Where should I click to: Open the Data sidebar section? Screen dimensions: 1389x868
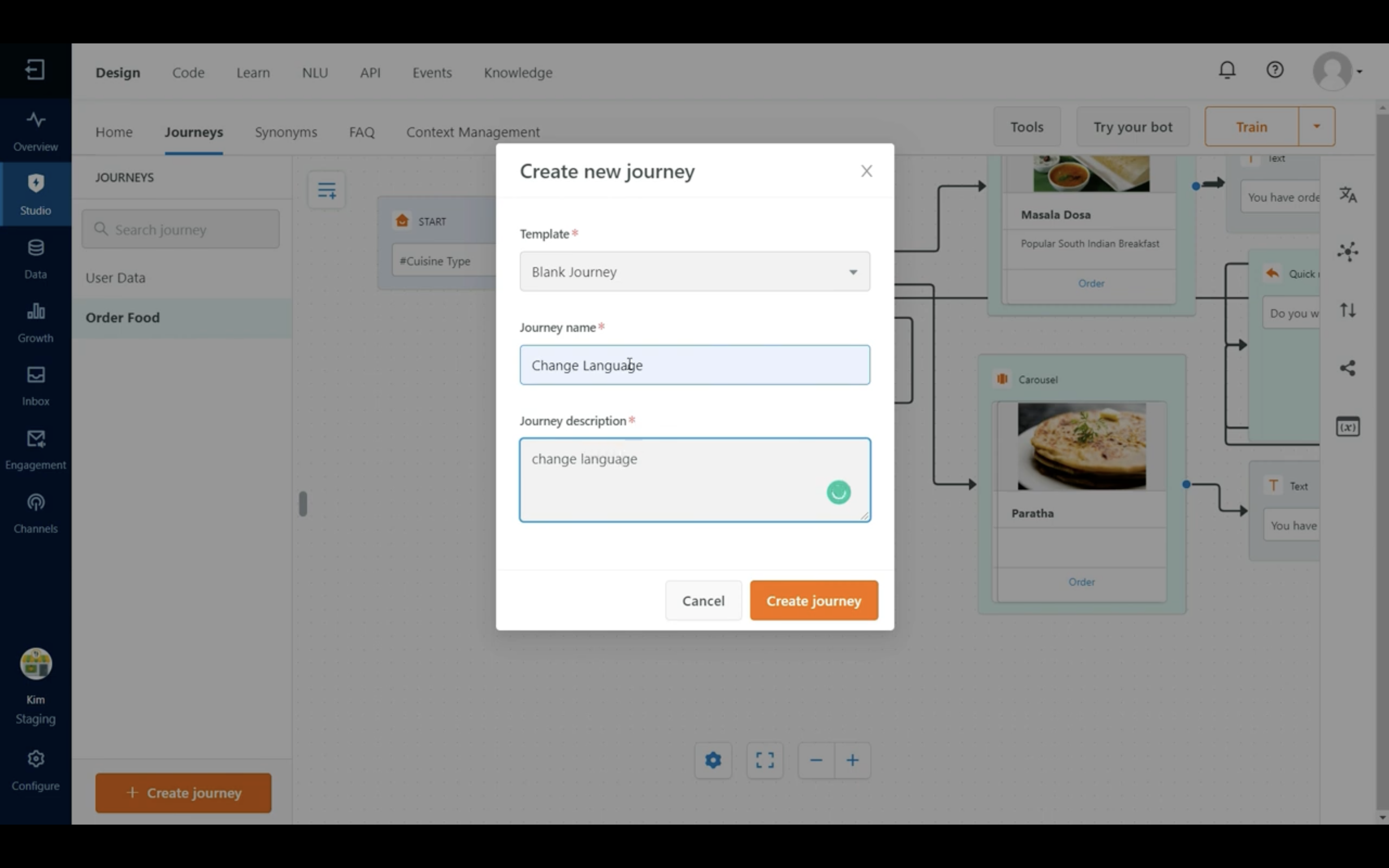(x=36, y=258)
